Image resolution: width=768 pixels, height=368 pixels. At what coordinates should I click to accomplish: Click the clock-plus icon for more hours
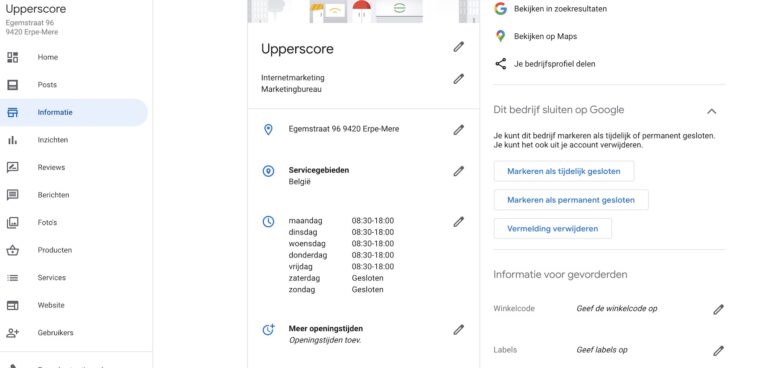(268, 330)
